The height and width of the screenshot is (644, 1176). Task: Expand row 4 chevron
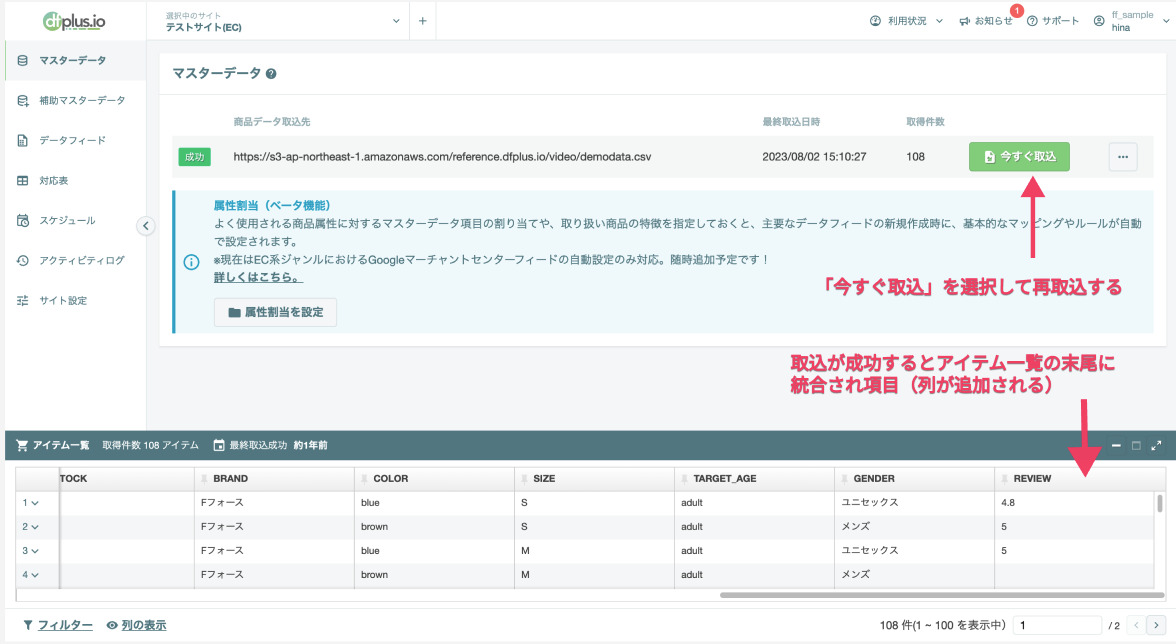click(35, 575)
